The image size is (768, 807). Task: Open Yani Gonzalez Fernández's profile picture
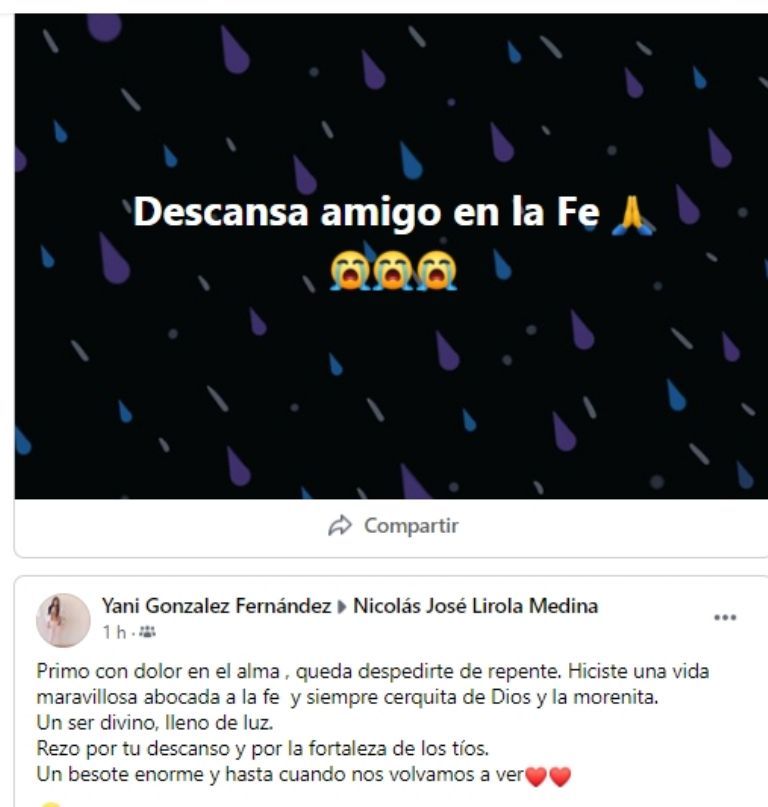point(63,620)
